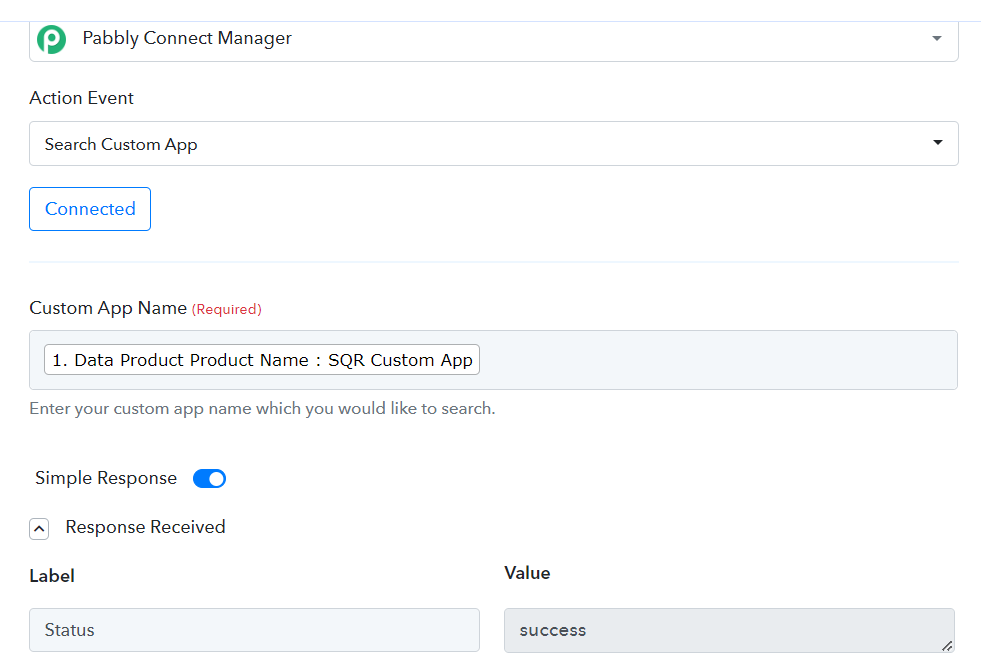Viewport: 981px width, 667px height.
Task: Click the Response Received label
Action: point(145,527)
